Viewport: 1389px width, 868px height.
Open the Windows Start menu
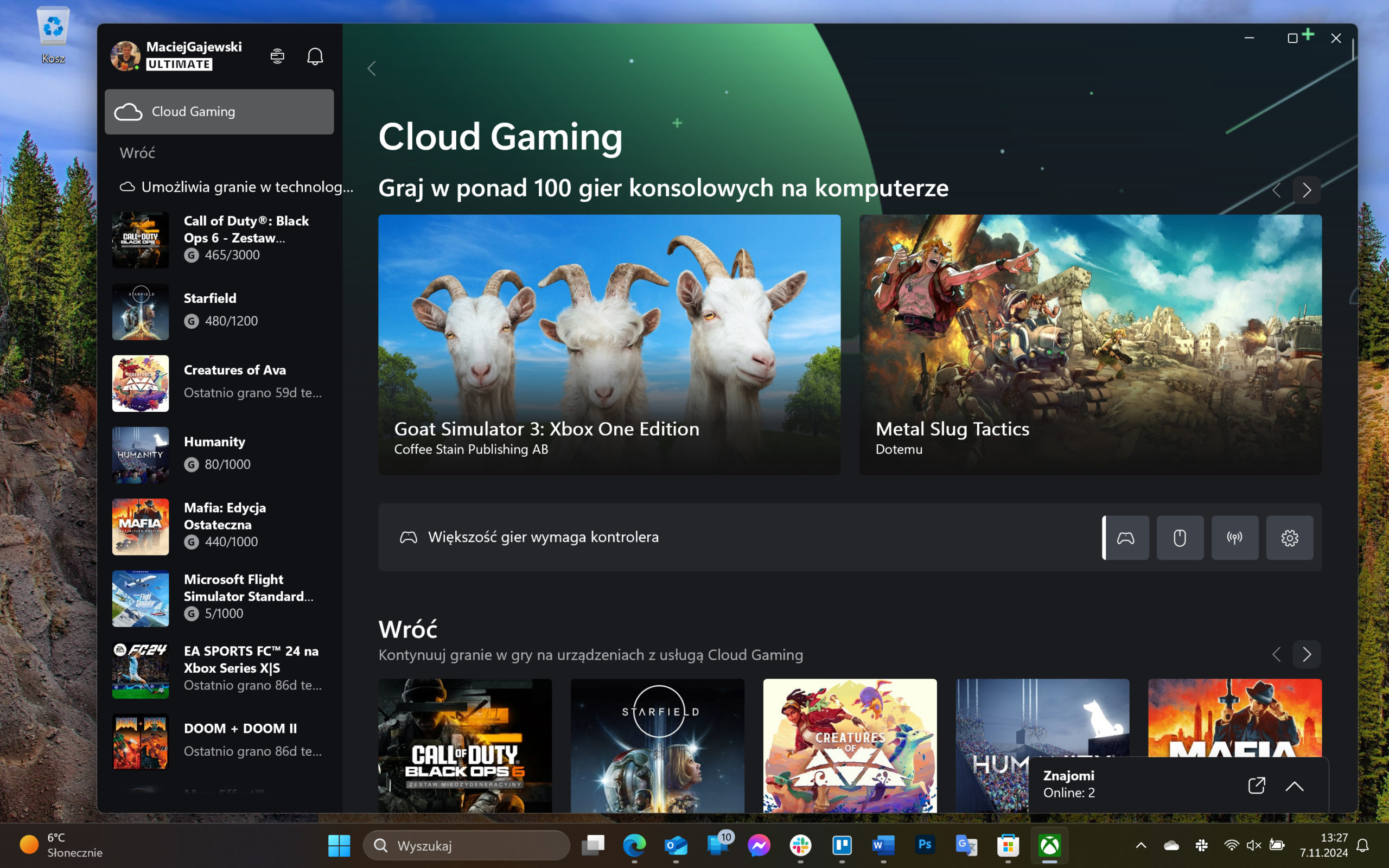click(x=339, y=845)
